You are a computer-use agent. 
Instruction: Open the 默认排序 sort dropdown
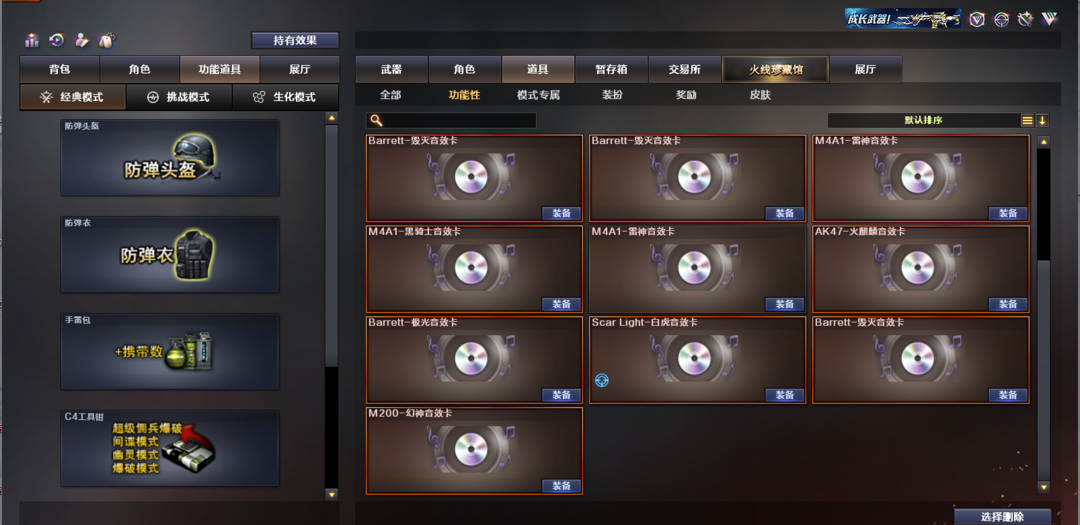pos(923,121)
